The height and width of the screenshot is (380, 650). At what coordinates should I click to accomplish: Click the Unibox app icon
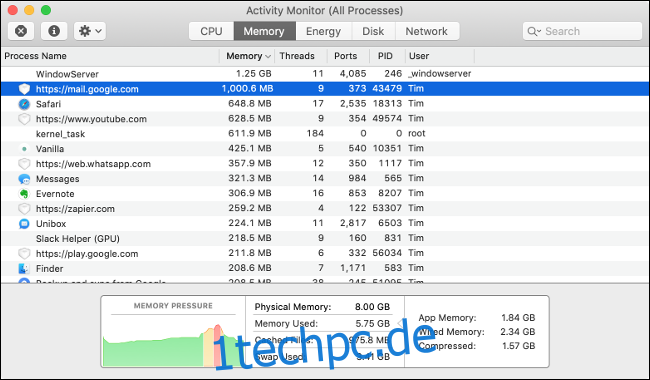(24, 224)
